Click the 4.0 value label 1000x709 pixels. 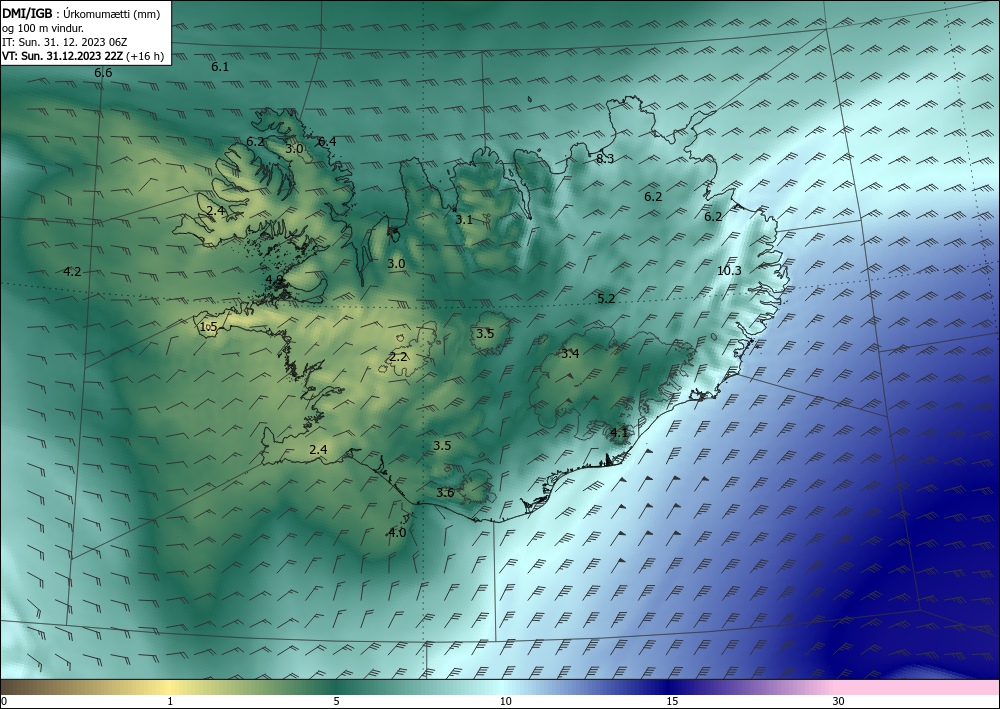(397, 532)
